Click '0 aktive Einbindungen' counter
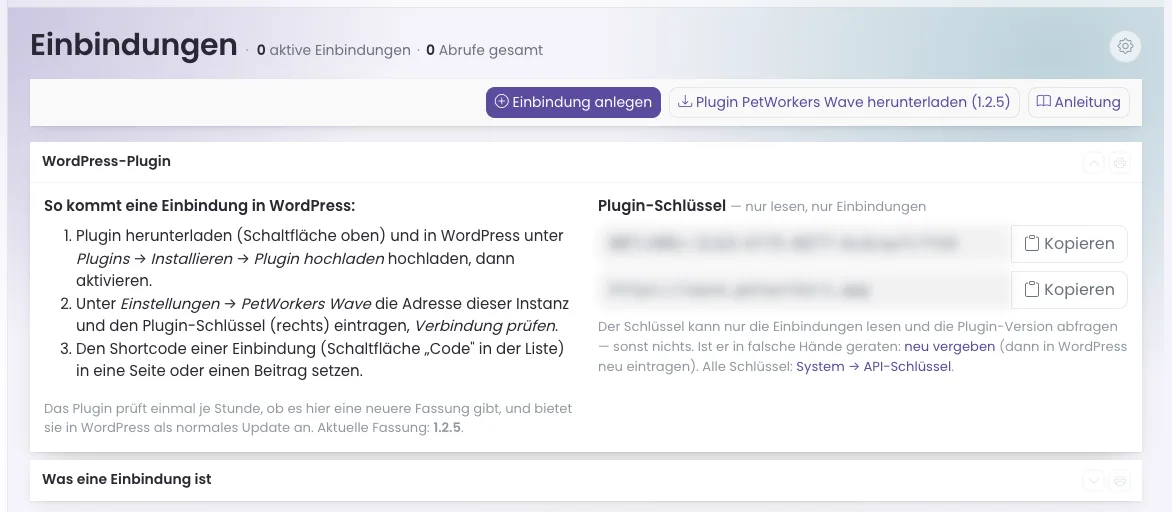 tap(333, 50)
